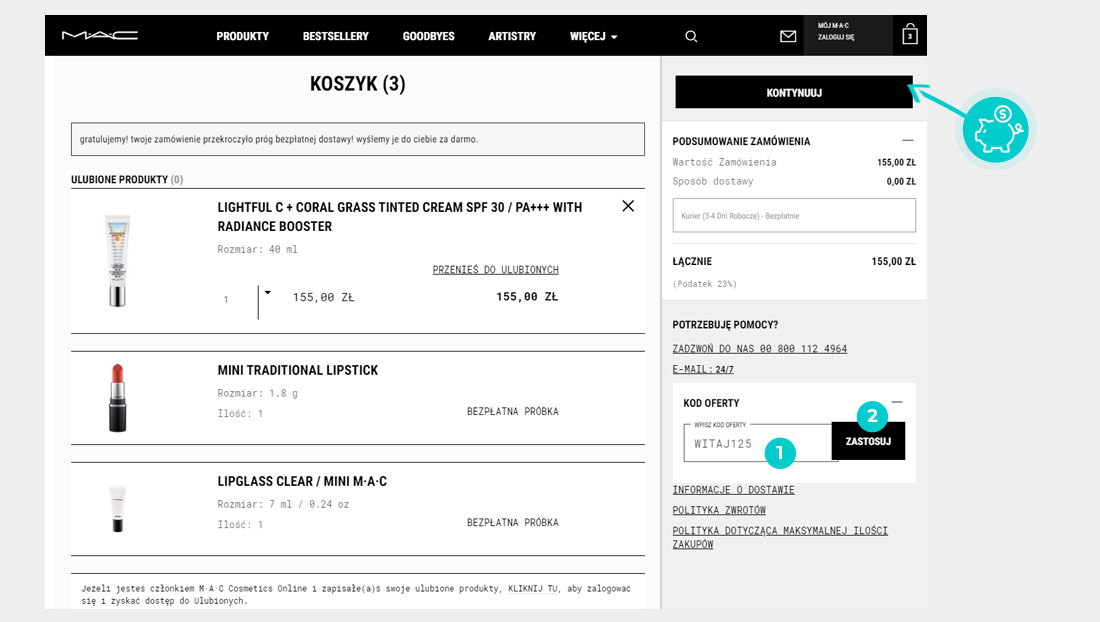The height and width of the screenshot is (622, 1100).
Task: Go to Bestsellery menu item
Action: coord(335,36)
